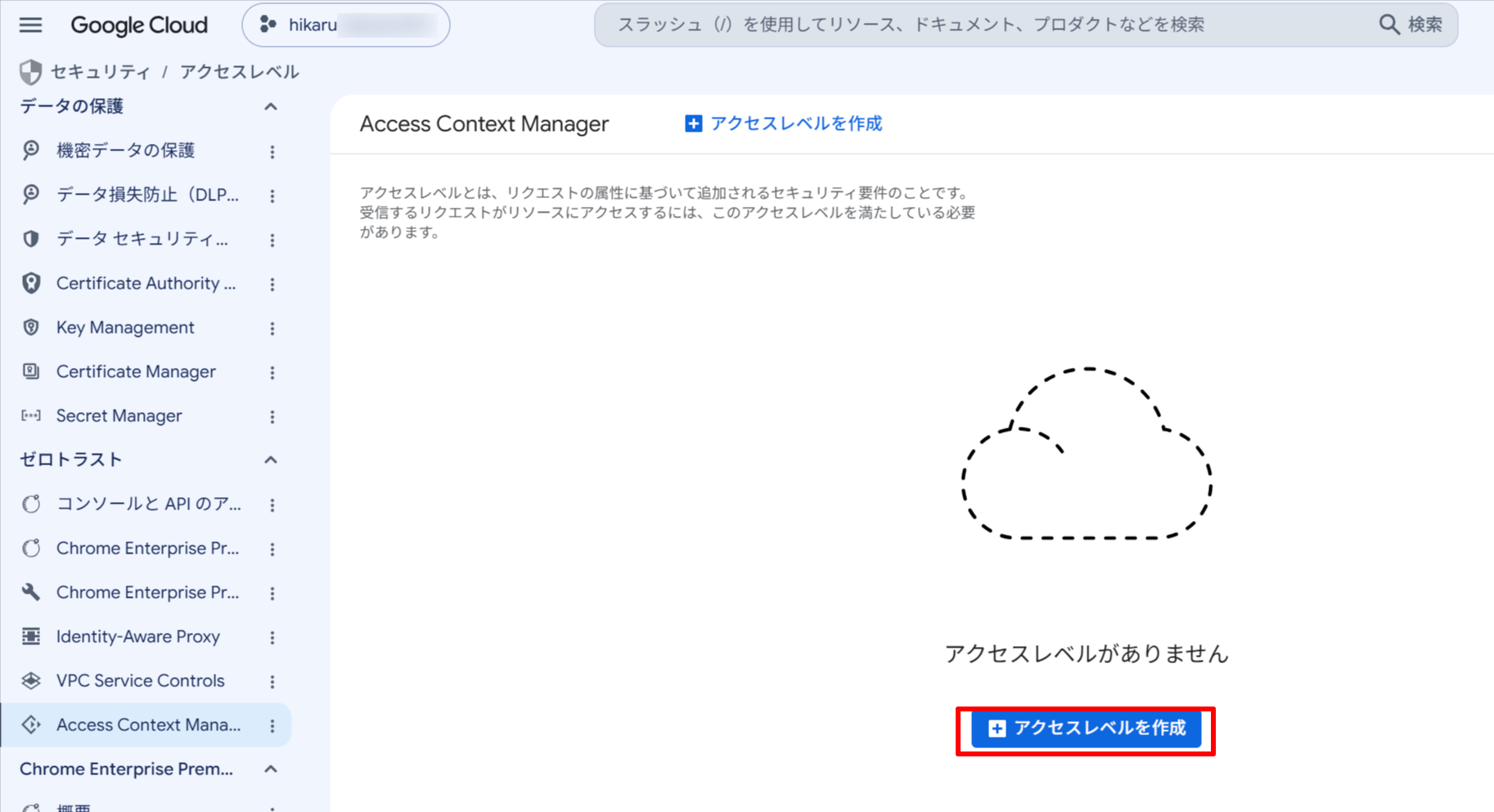1494x812 pixels.
Task: Open three-dot menu beside circle-icon Chrome Enterprise Pr...
Action: click(x=272, y=549)
